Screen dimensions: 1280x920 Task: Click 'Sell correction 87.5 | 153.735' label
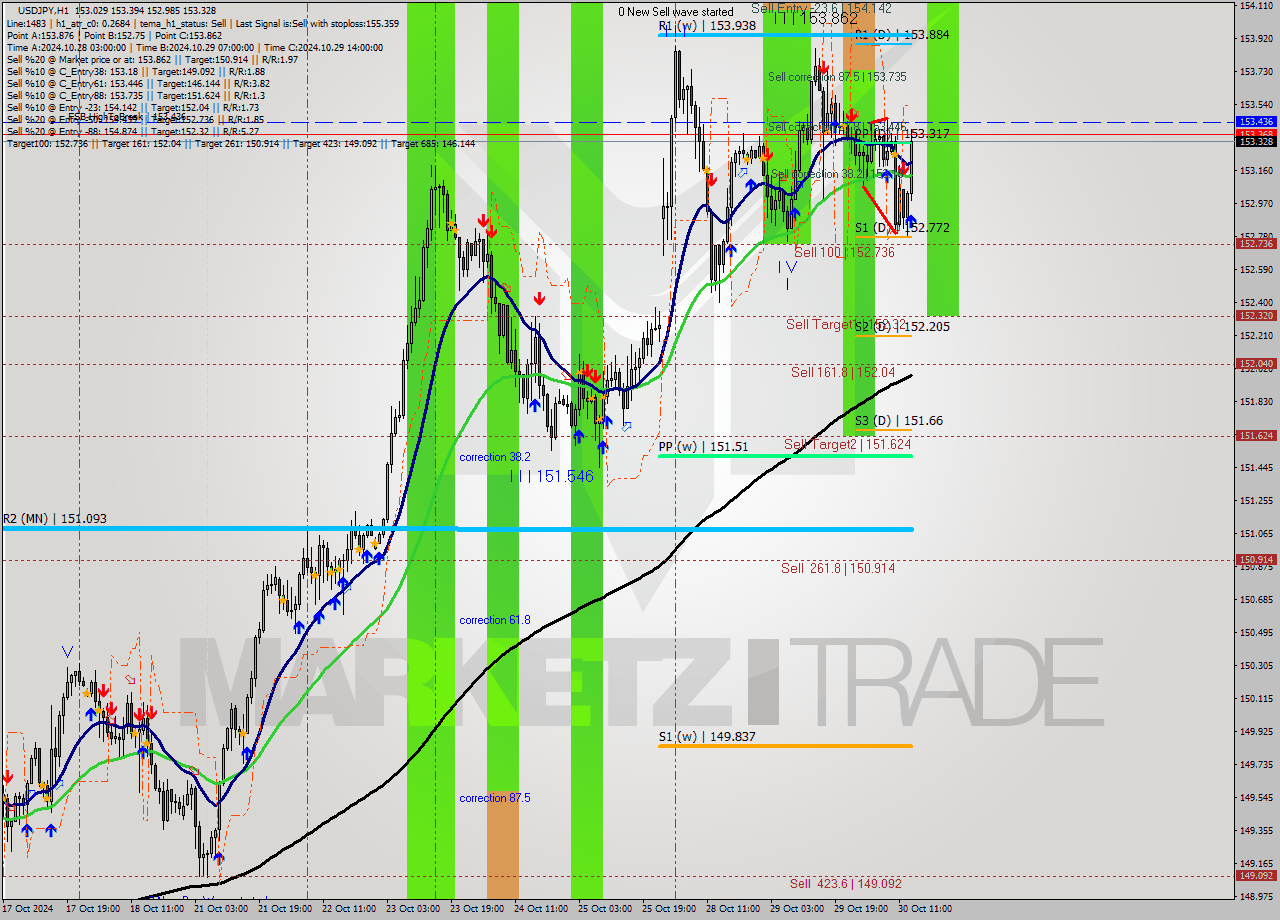coord(837,77)
